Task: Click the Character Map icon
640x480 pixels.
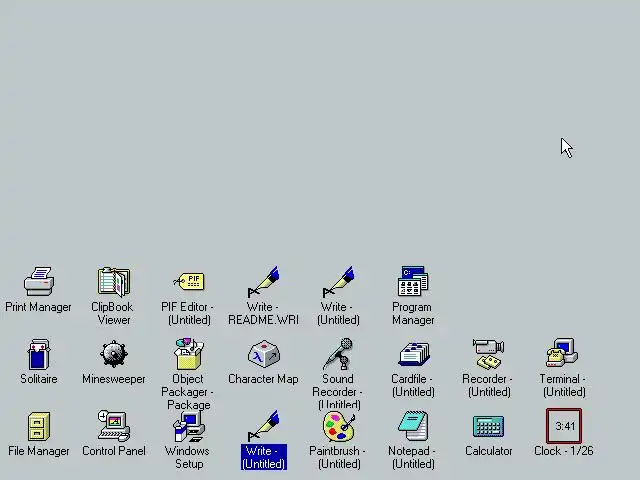Action: [x=264, y=353]
